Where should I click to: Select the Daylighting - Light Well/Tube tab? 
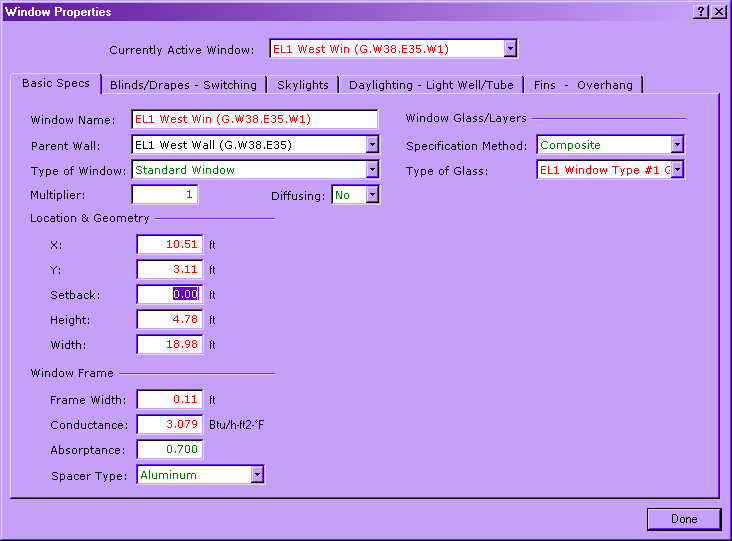(430, 85)
